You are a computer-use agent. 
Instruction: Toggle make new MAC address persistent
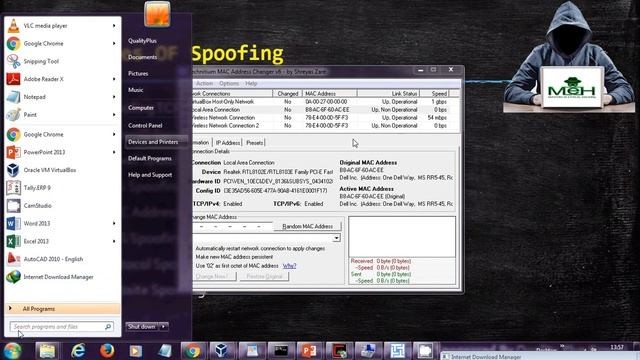pos(234,257)
